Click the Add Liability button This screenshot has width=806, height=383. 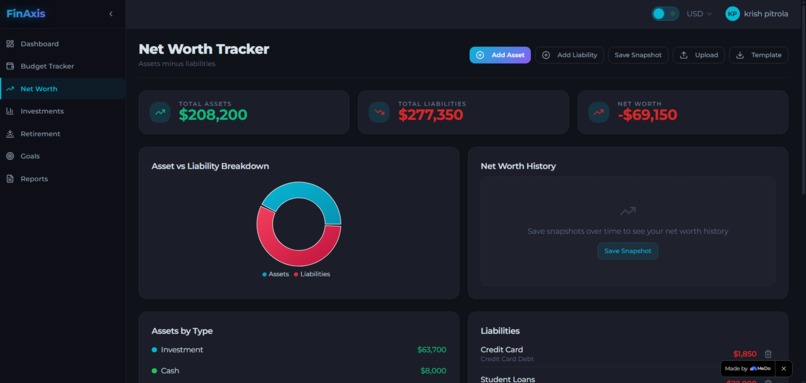[x=569, y=55]
